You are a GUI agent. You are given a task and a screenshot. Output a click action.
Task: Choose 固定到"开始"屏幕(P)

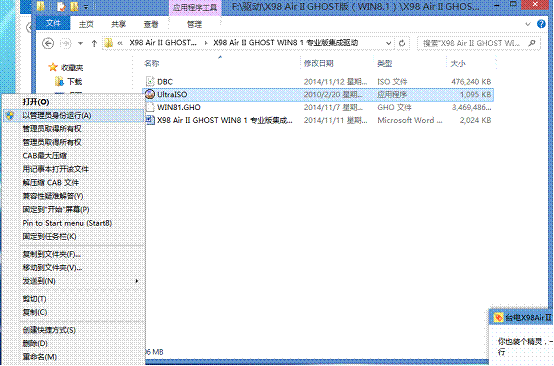[x=74, y=209]
